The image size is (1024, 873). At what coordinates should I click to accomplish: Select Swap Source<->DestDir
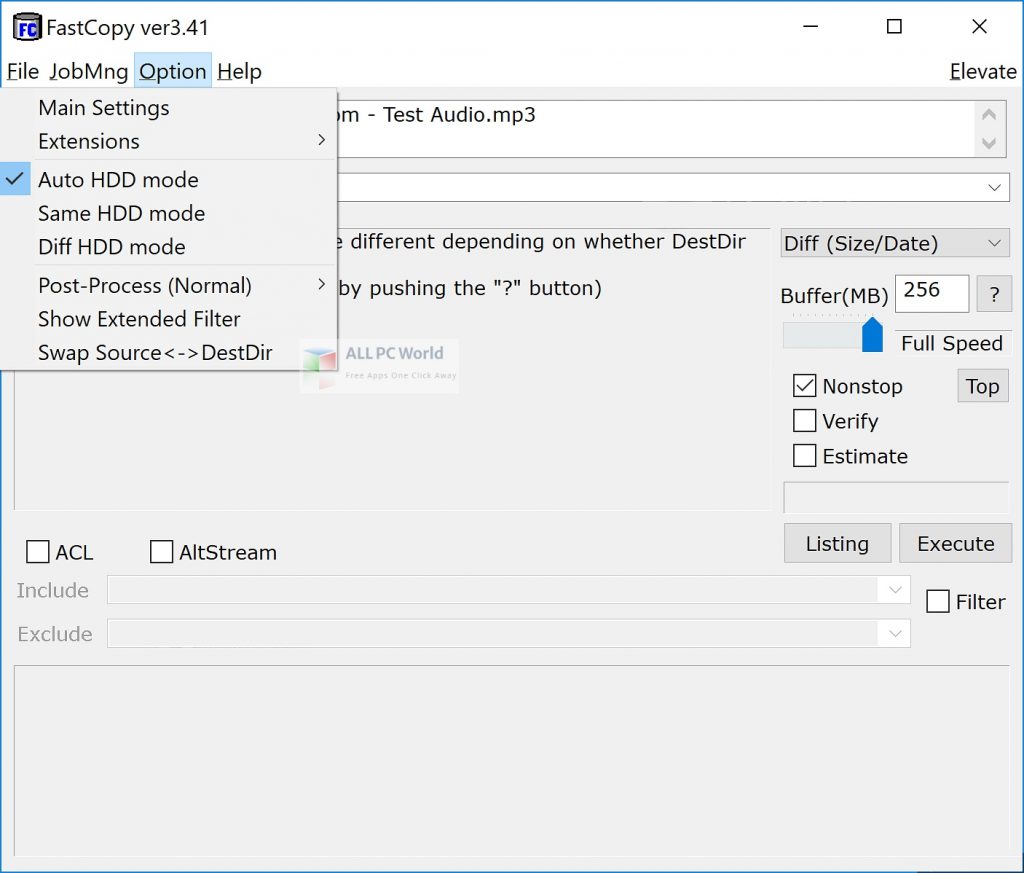point(168,353)
